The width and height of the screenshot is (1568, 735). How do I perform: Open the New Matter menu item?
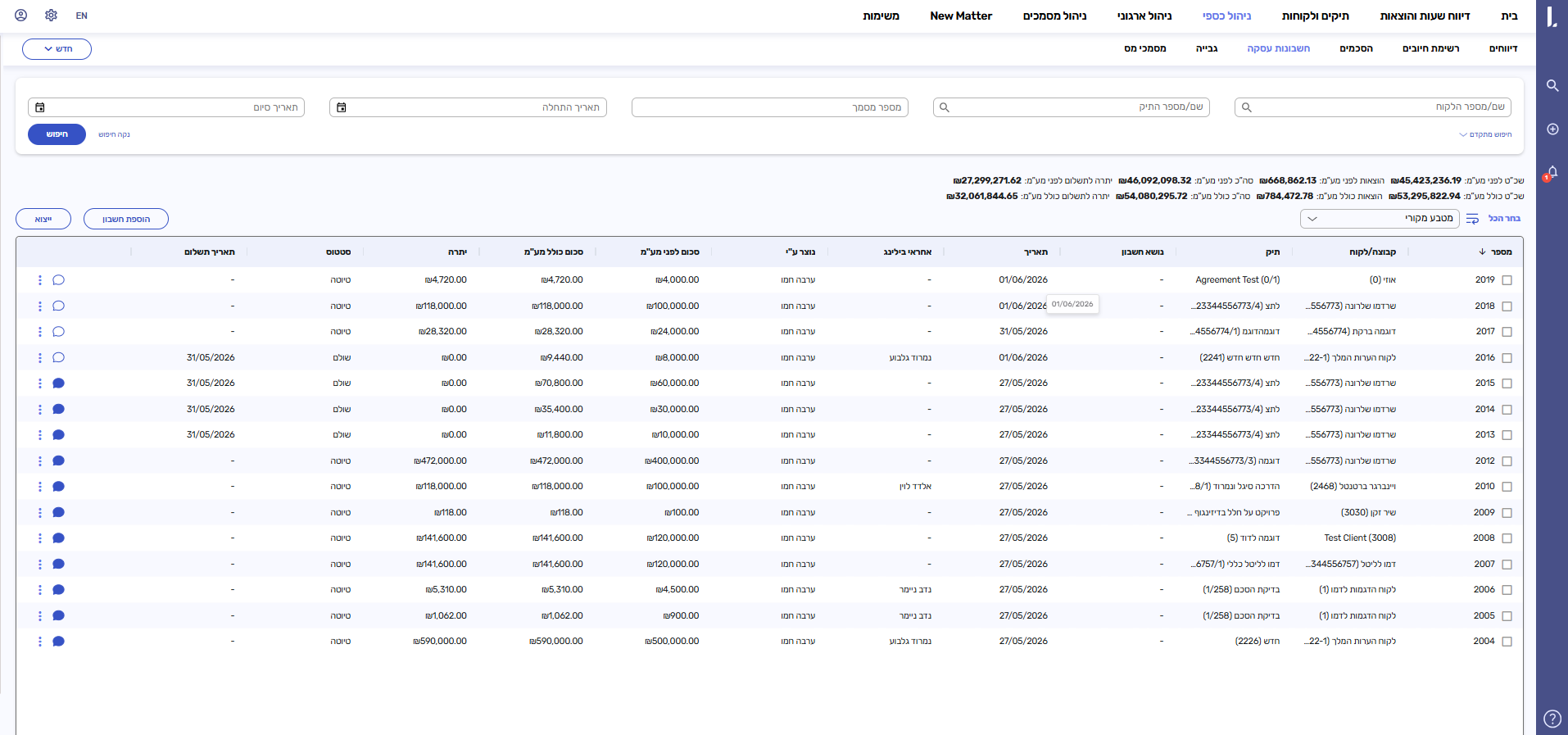961,16
